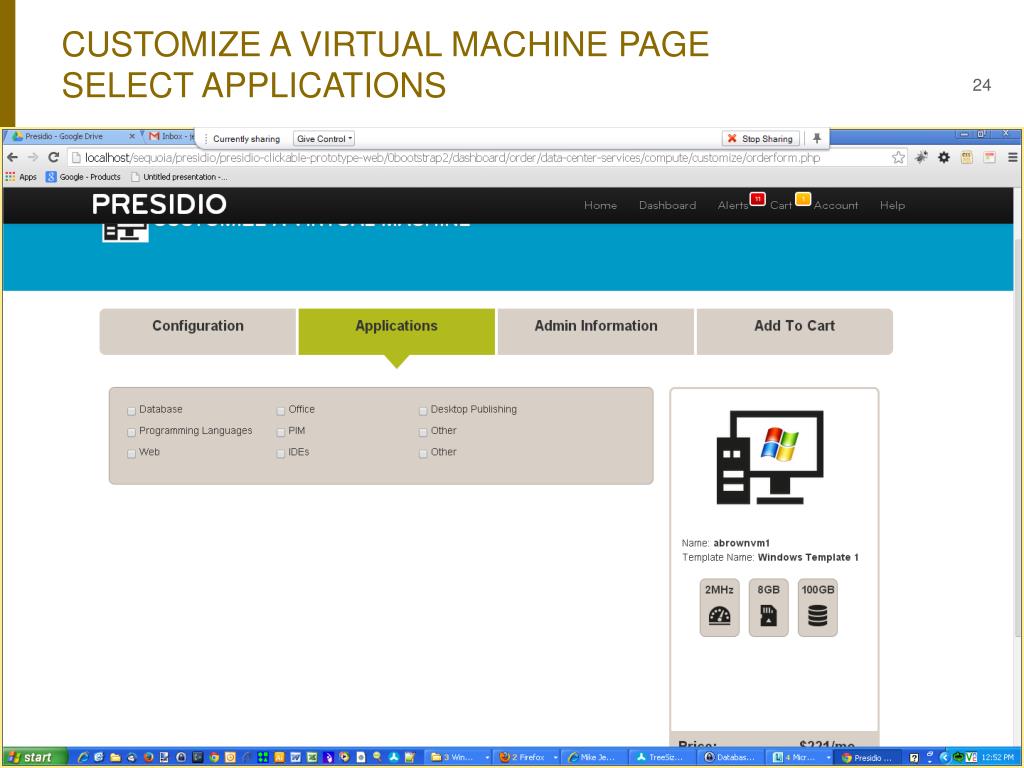Click the 12:52 PM taskbar clock
Viewport: 1024px width, 768px height.
pos(997,758)
